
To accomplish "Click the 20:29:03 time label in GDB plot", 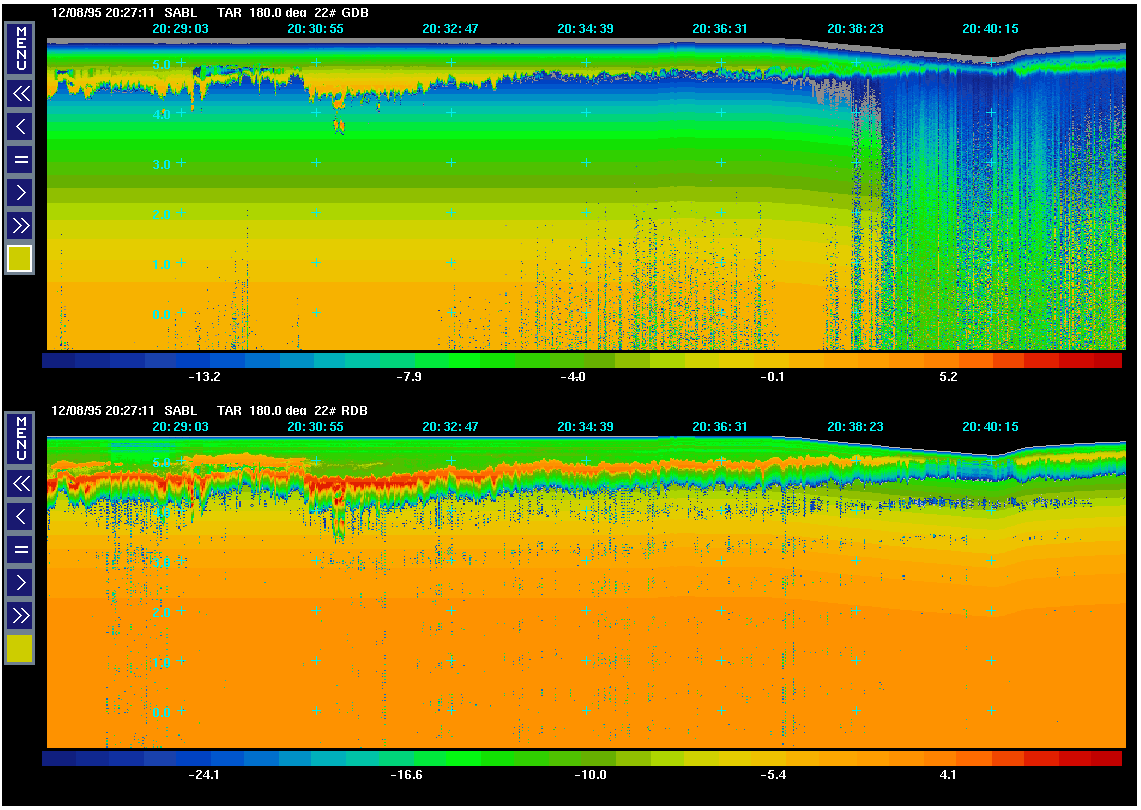I will click(x=180, y=29).
